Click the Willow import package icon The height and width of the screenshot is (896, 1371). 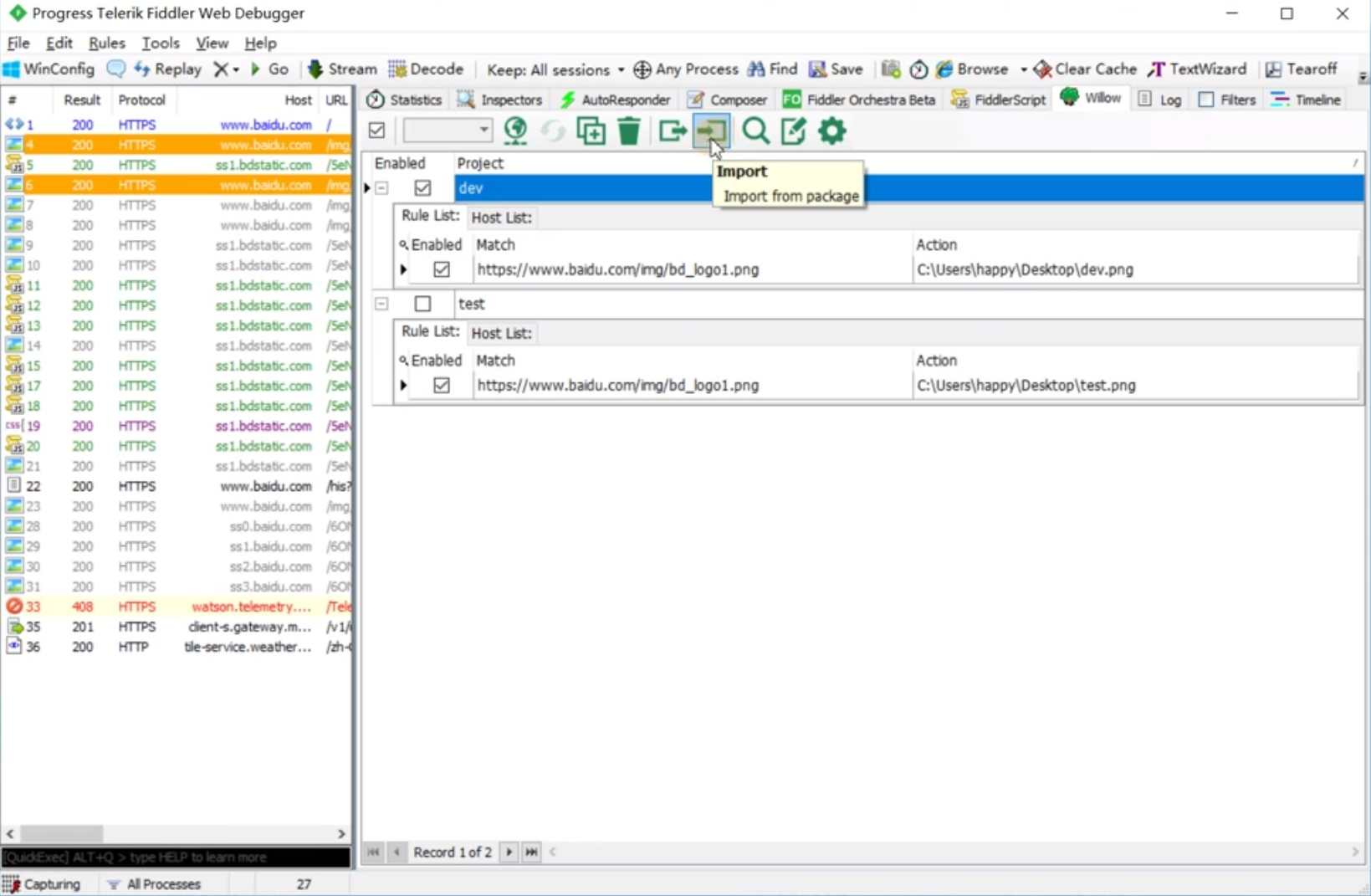point(710,131)
